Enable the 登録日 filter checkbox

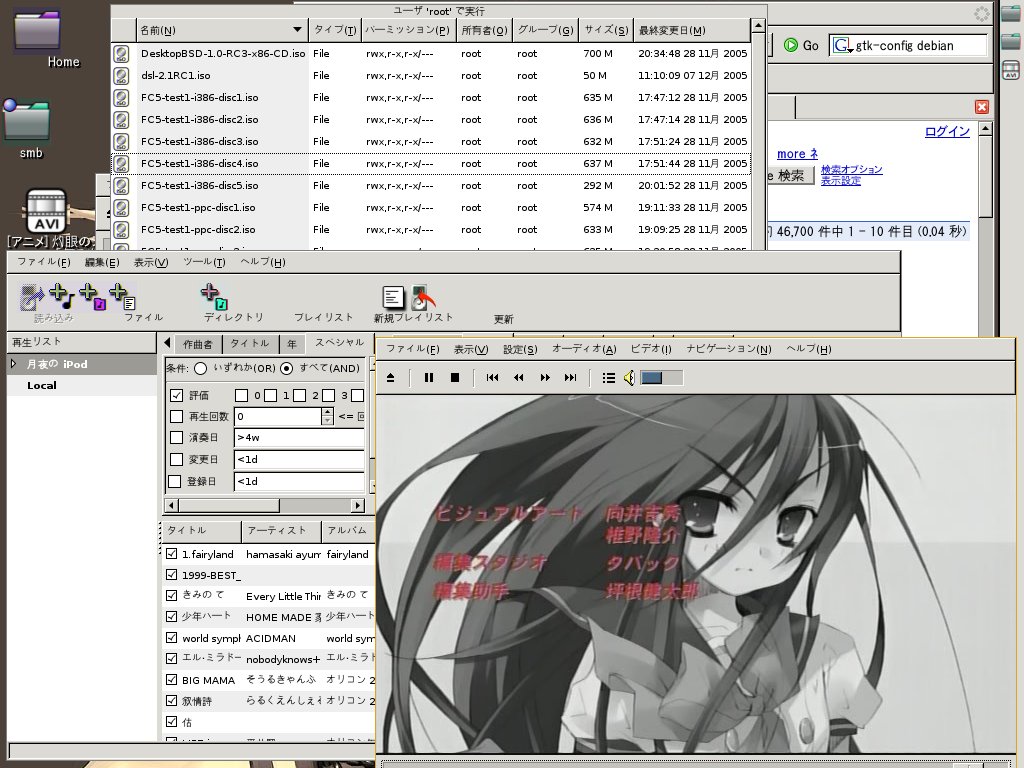pos(174,481)
